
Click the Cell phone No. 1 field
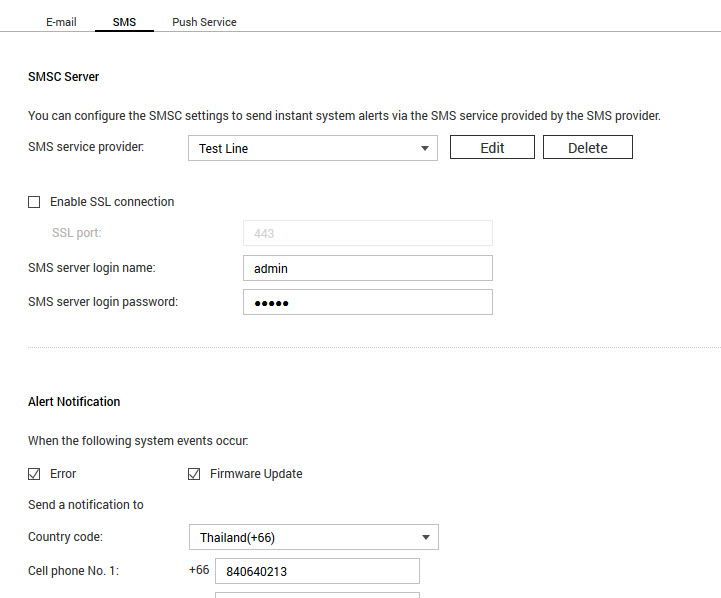point(317,571)
